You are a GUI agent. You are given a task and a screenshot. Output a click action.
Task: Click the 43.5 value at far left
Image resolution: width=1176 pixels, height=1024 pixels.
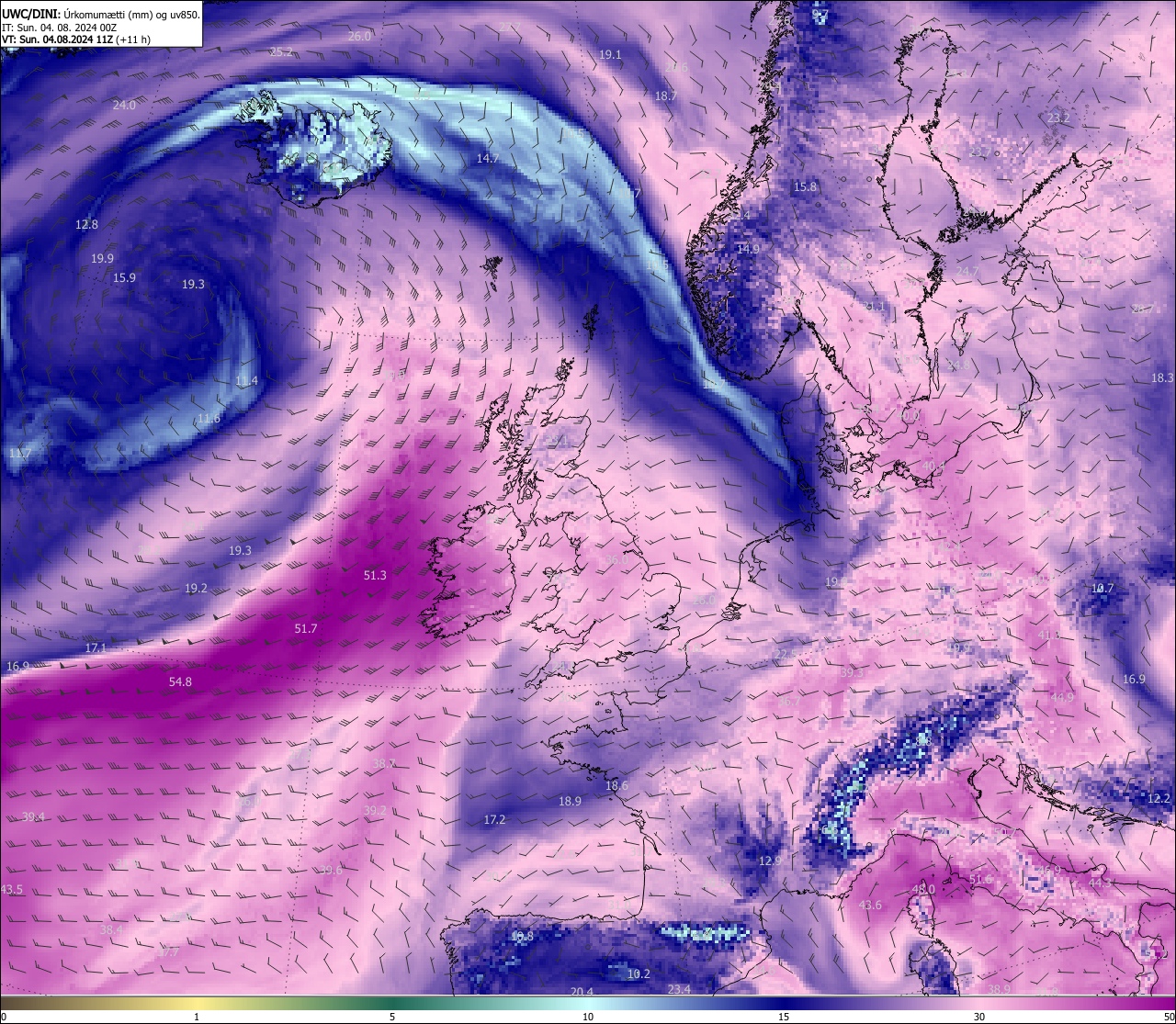coord(12,889)
